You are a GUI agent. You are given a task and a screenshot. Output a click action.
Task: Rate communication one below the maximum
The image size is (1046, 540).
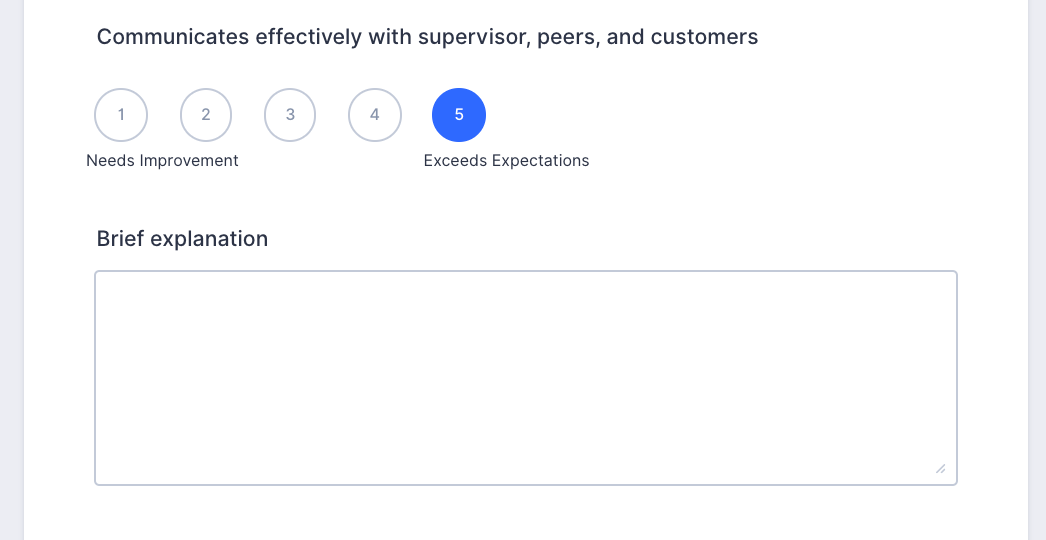coord(375,115)
